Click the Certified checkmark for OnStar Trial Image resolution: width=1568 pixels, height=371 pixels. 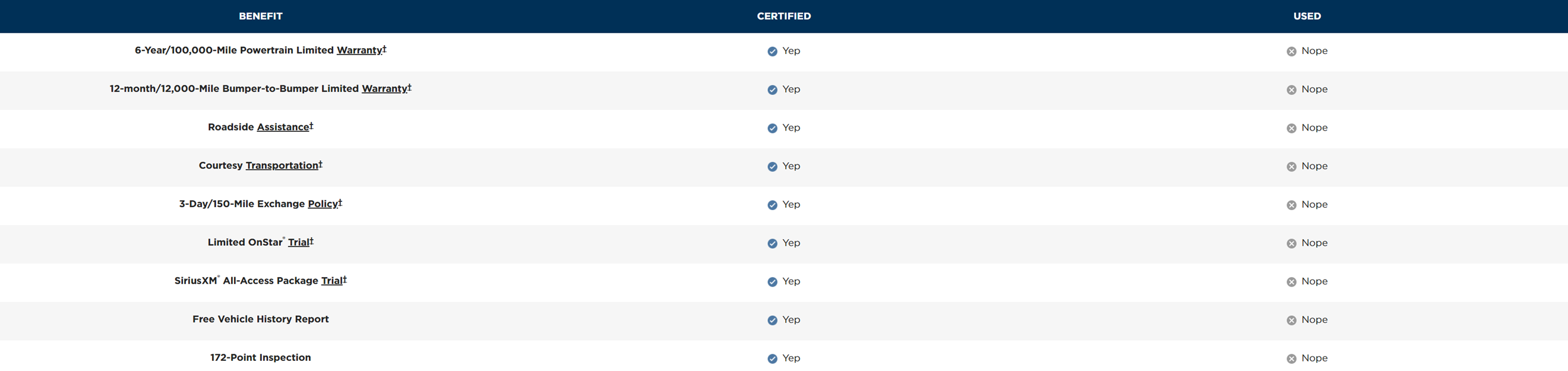pyautogui.click(x=772, y=243)
